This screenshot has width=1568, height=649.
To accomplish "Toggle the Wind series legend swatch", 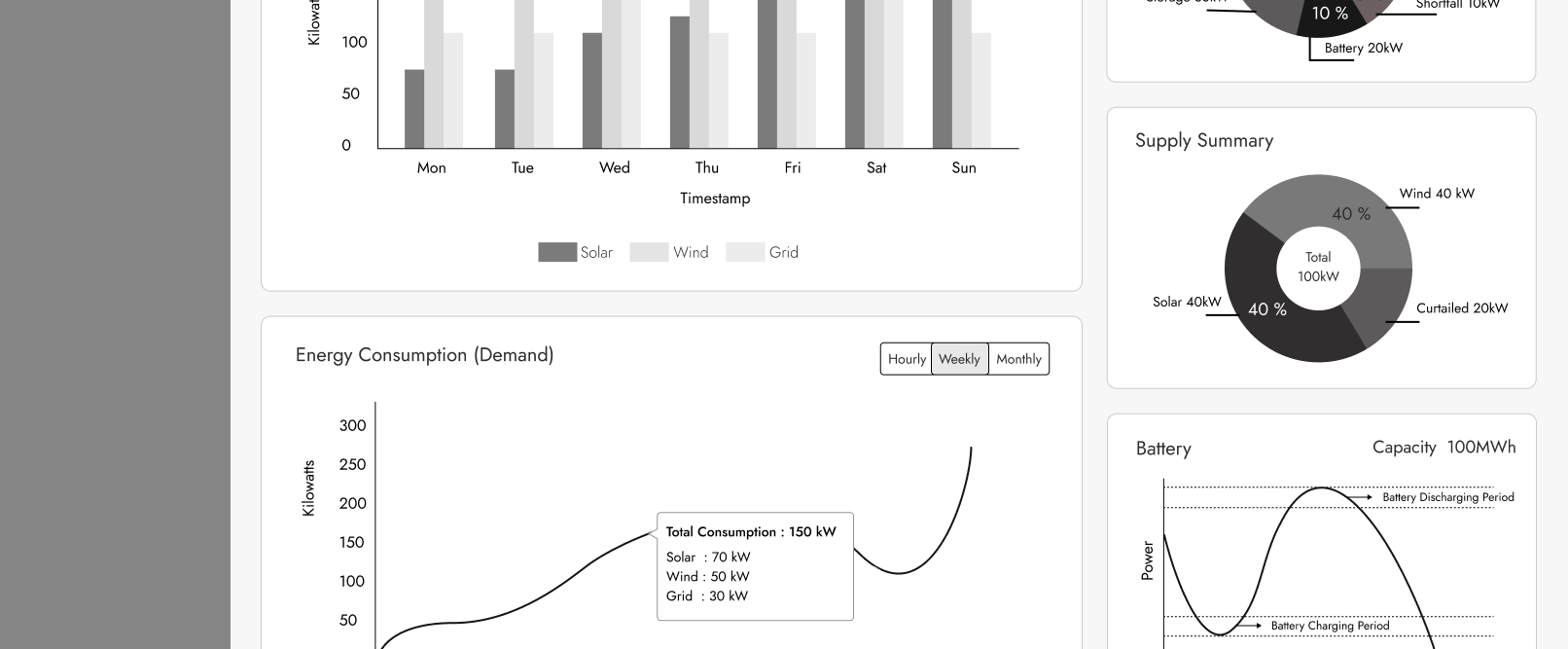I will point(649,252).
